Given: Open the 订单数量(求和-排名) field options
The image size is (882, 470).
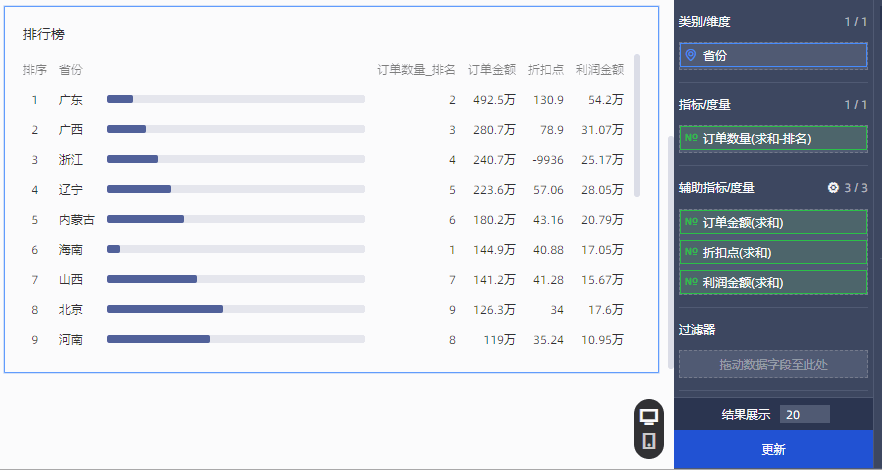Looking at the screenshot, I should [773, 138].
